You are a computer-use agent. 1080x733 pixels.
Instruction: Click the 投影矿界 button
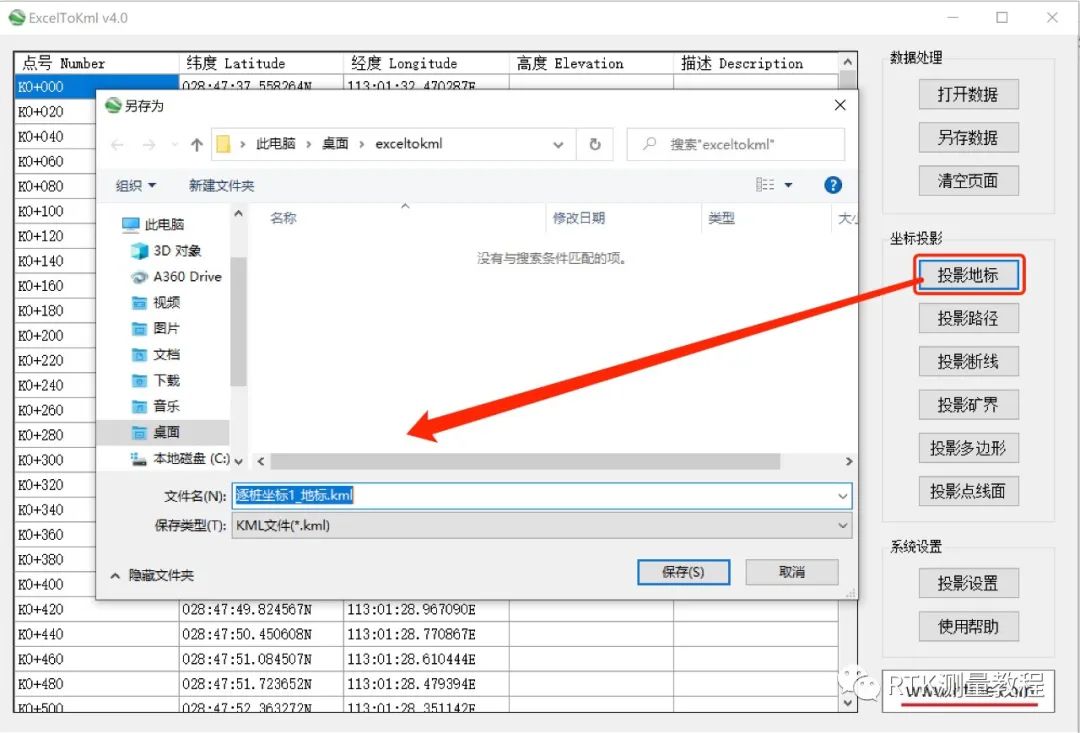click(968, 404)
